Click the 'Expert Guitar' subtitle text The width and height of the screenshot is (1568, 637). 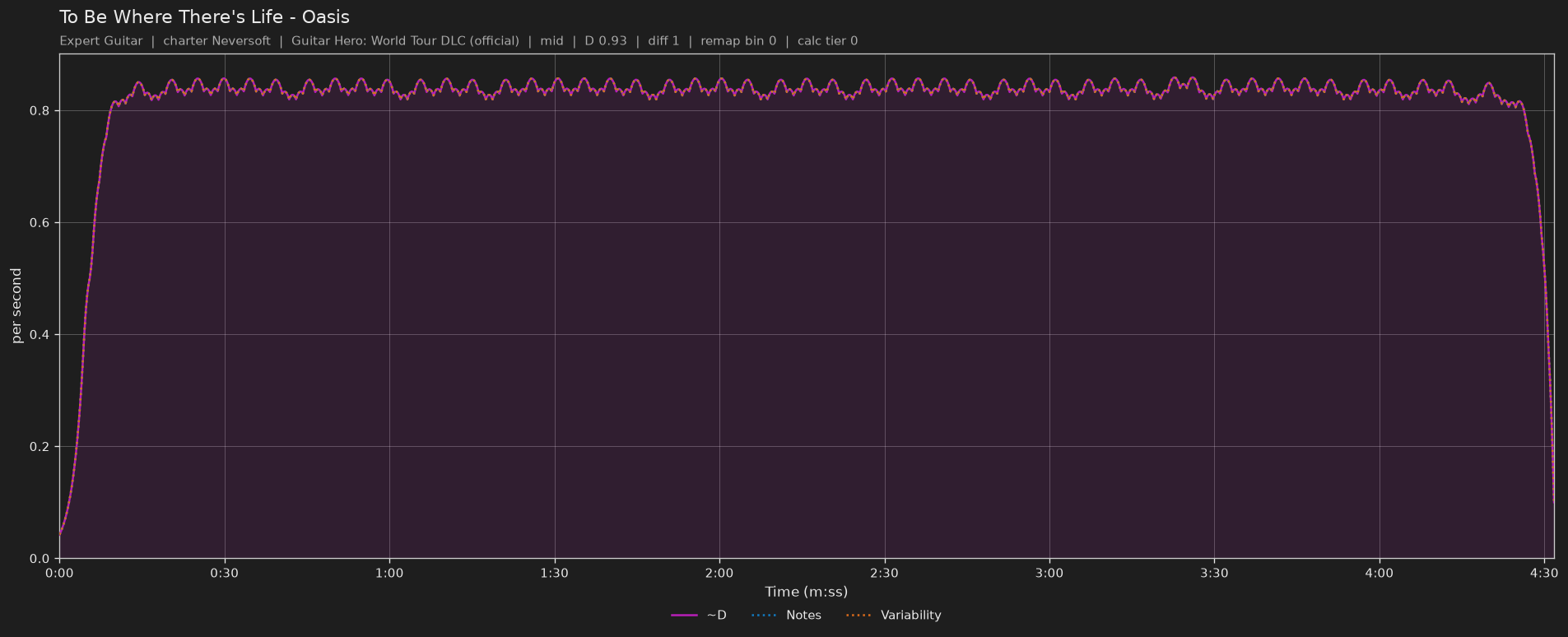point(100,40)
